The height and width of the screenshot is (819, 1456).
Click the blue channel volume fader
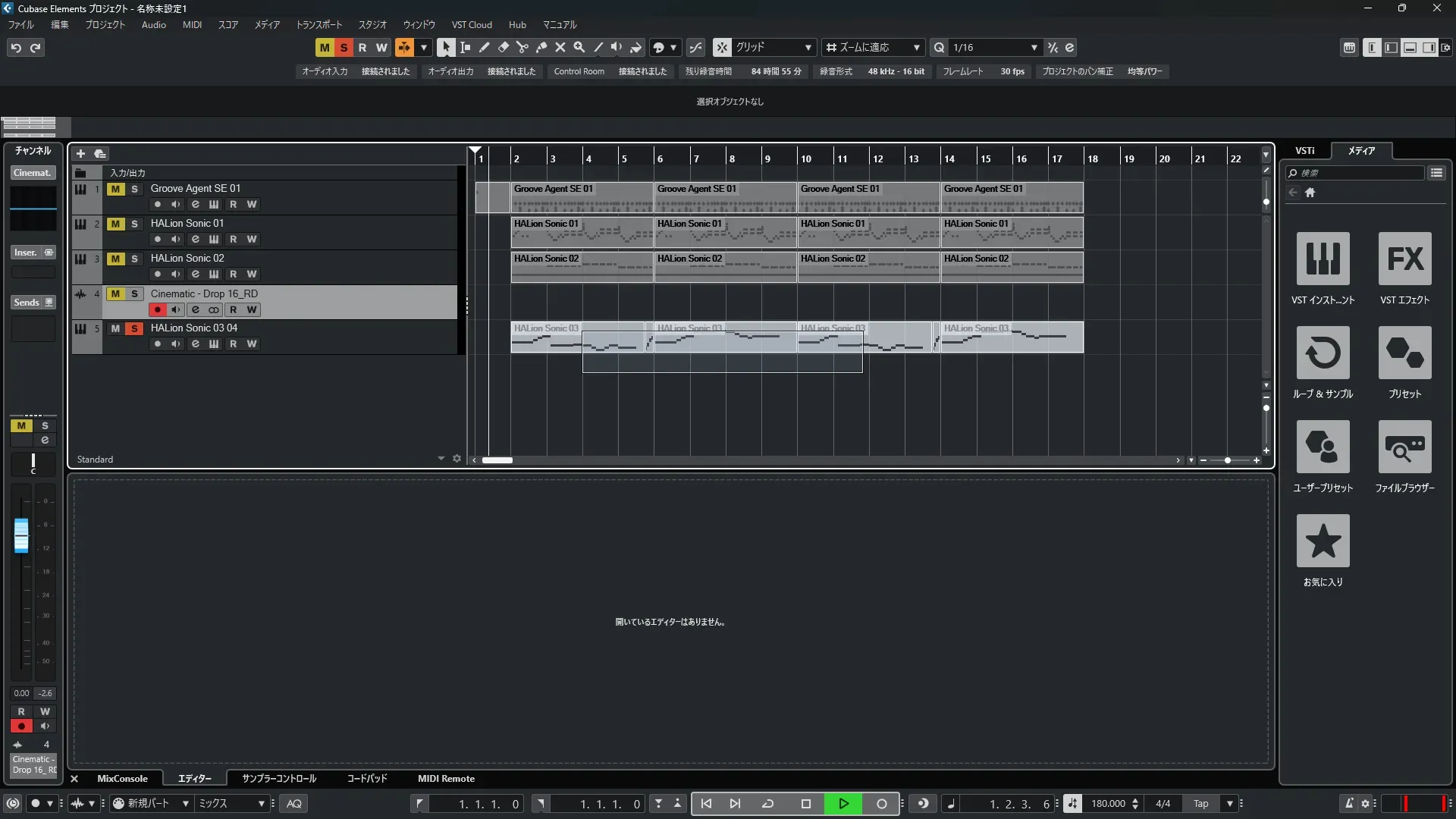click(21, 535)
